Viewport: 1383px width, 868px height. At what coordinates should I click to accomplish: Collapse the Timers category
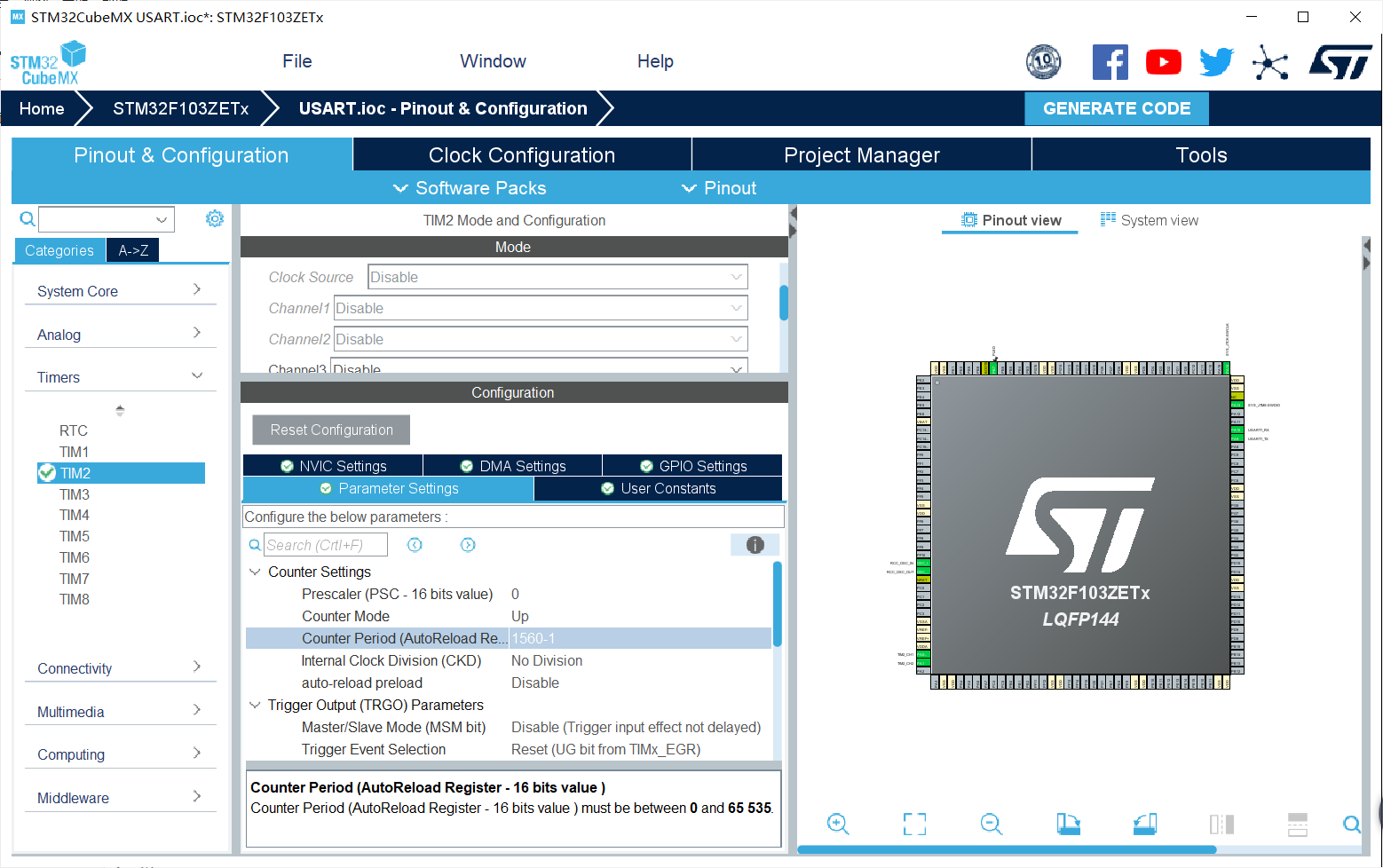tap(121, 377)
